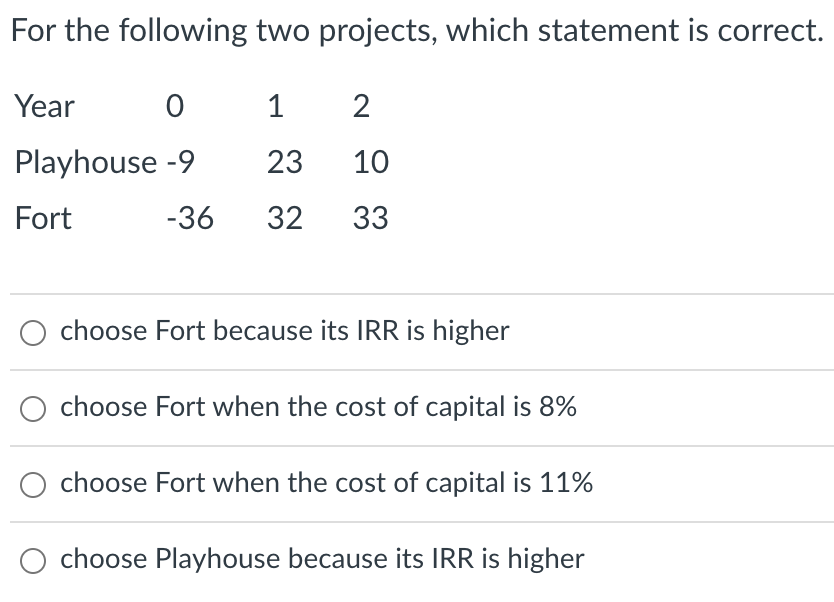The image size is (834, 602).
Task: Click the question text at the top
Action: pos(416,30)
